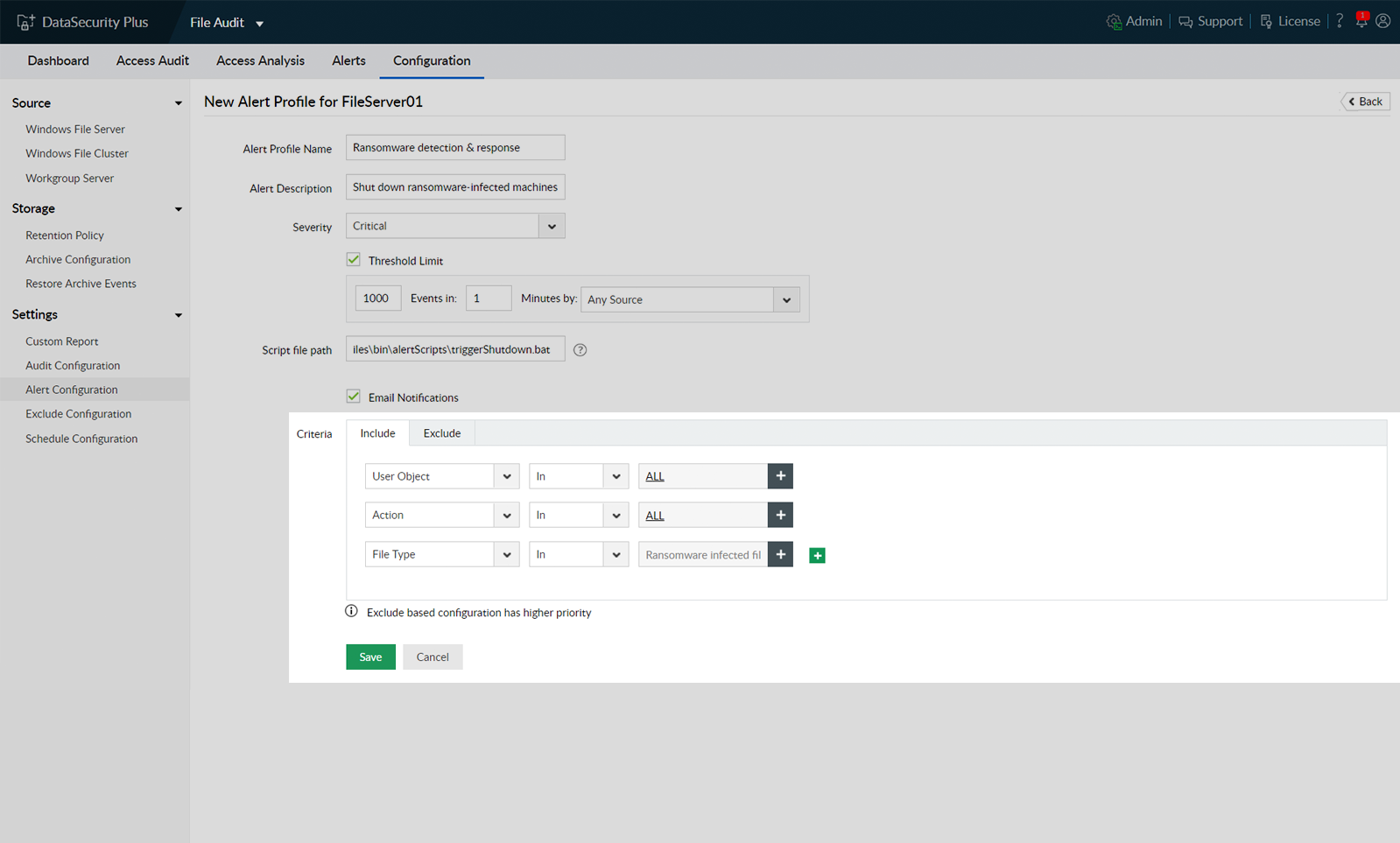The width and height of the screenshot is (1400, 843).
Task: Click the Alert Description field
Action: pos(455,186)
